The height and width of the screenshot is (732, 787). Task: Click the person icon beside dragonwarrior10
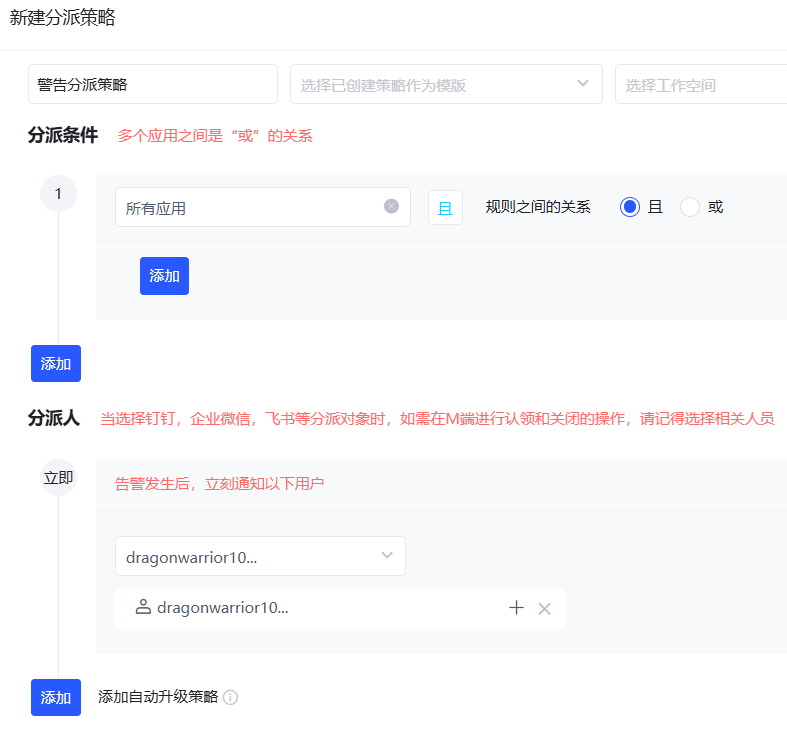click(x=143, y=607)
